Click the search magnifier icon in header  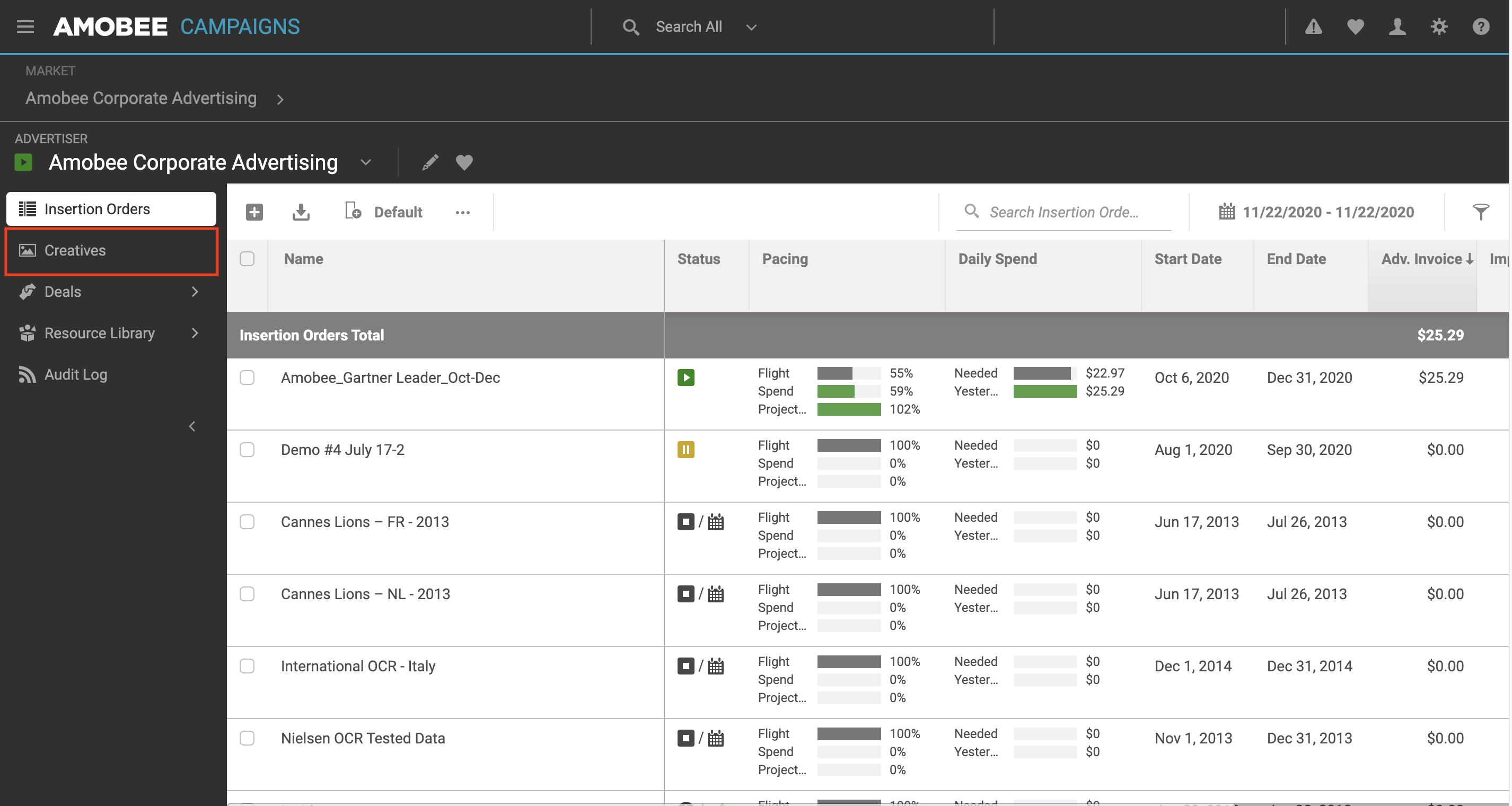coord(630,27)
